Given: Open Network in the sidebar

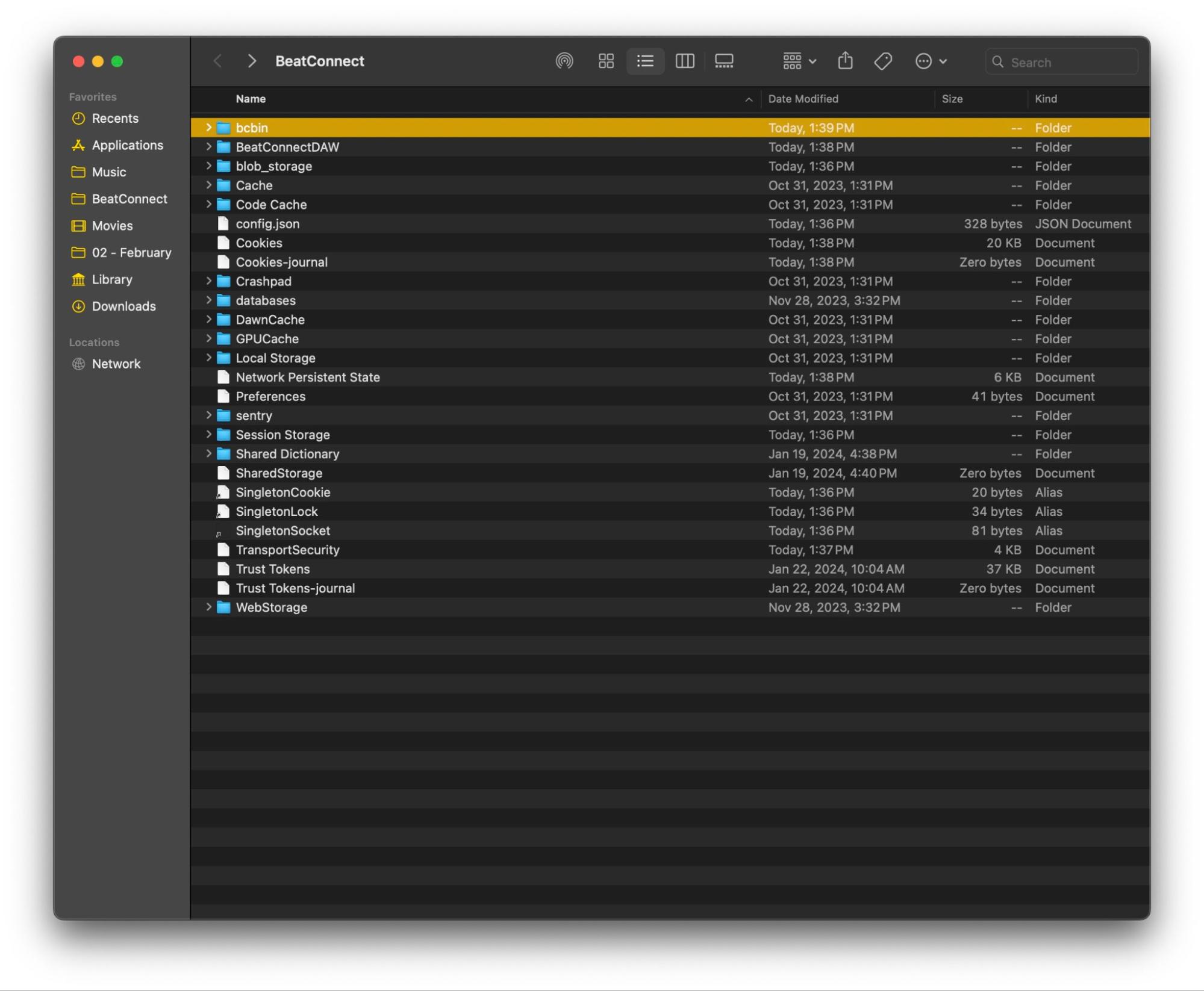Looking at the screenshot, I should [x=105, y=364].
